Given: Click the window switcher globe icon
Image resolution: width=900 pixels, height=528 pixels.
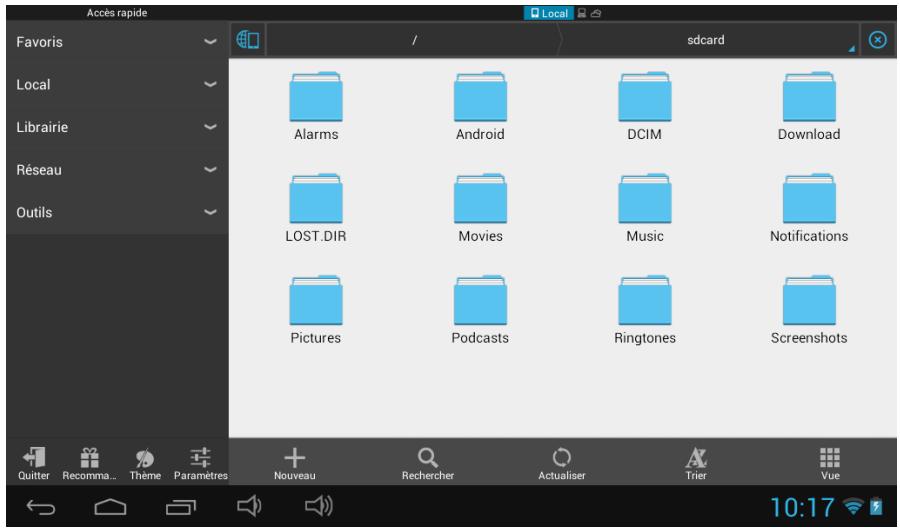Looking at the screenshot, I should pos(247,41).
